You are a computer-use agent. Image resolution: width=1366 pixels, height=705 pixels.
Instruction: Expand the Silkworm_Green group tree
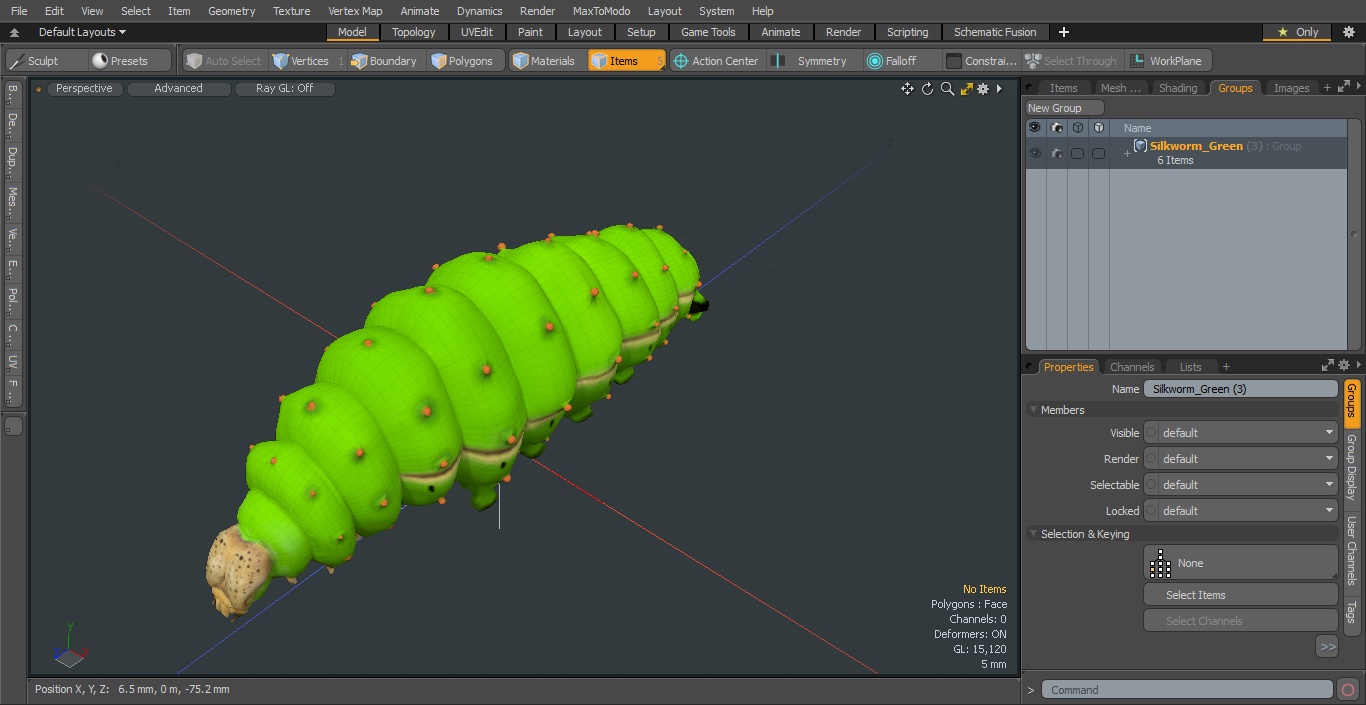pyautogui.click(x=1127, y=154)
